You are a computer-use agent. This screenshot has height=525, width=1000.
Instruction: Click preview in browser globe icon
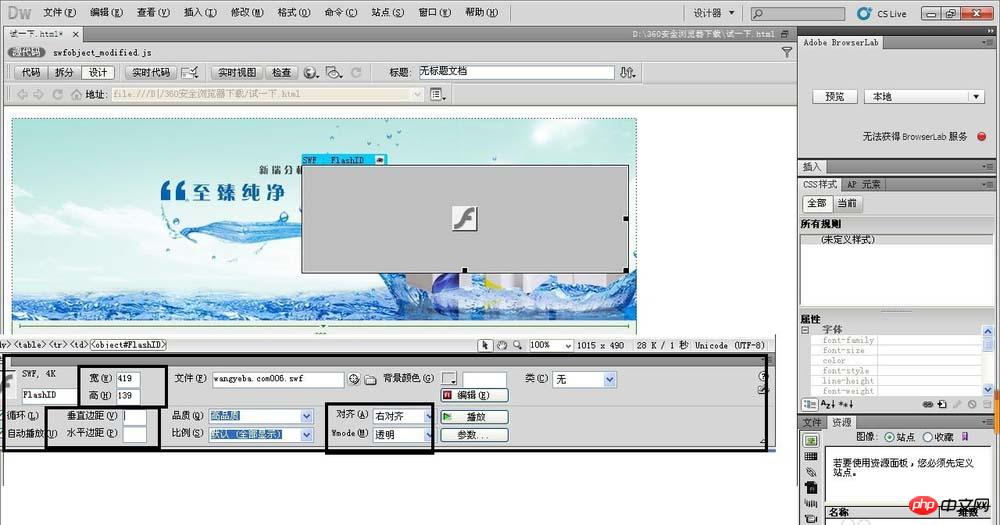(x=311, y=73)
